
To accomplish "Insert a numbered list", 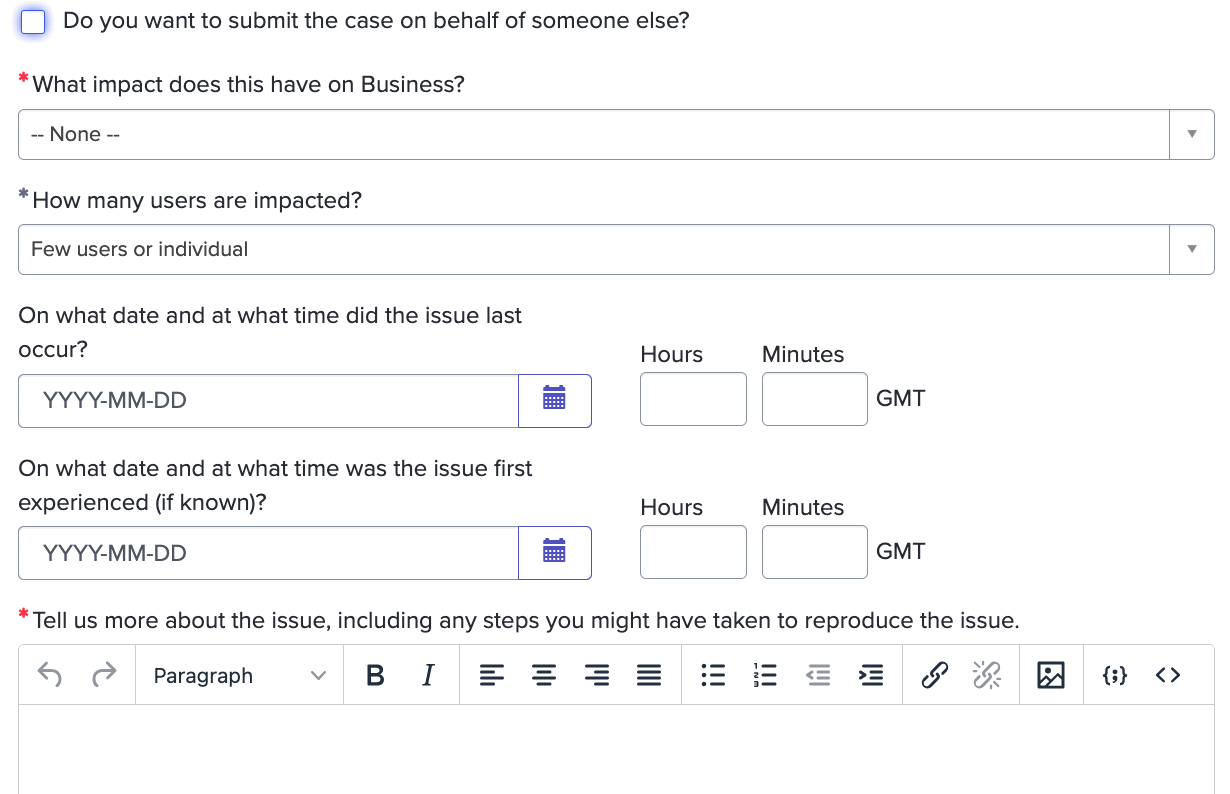I will (765, 676).
